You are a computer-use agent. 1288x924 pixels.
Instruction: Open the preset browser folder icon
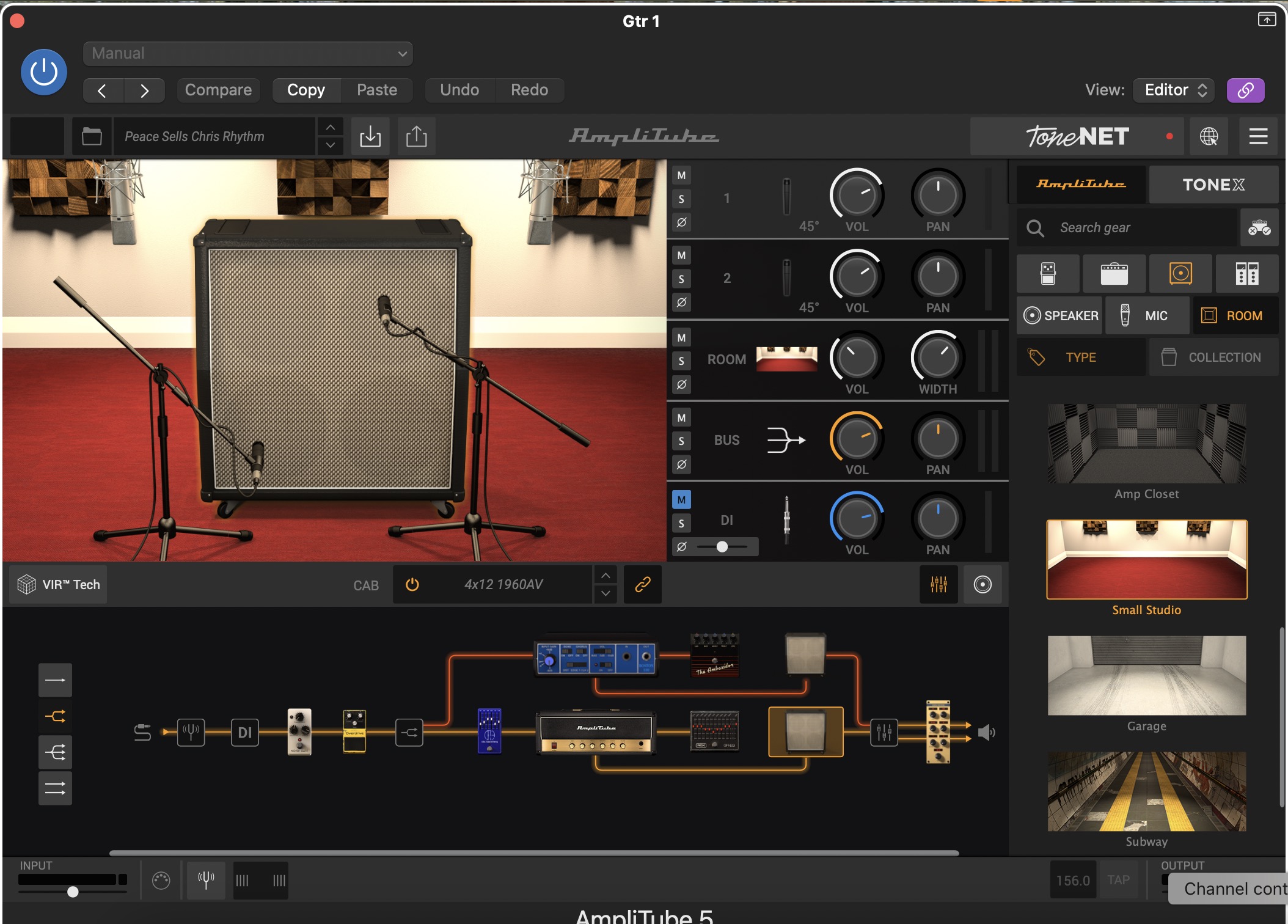coord(92,136)
